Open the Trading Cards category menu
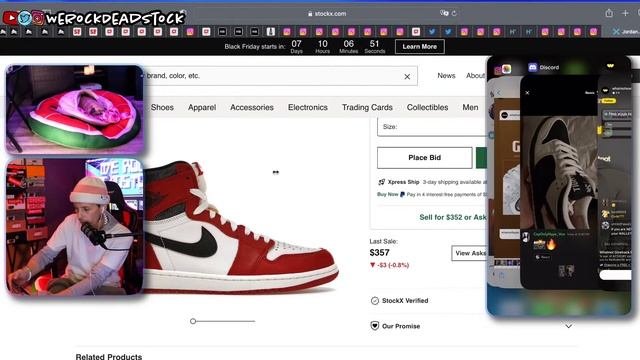 (367, 107)
